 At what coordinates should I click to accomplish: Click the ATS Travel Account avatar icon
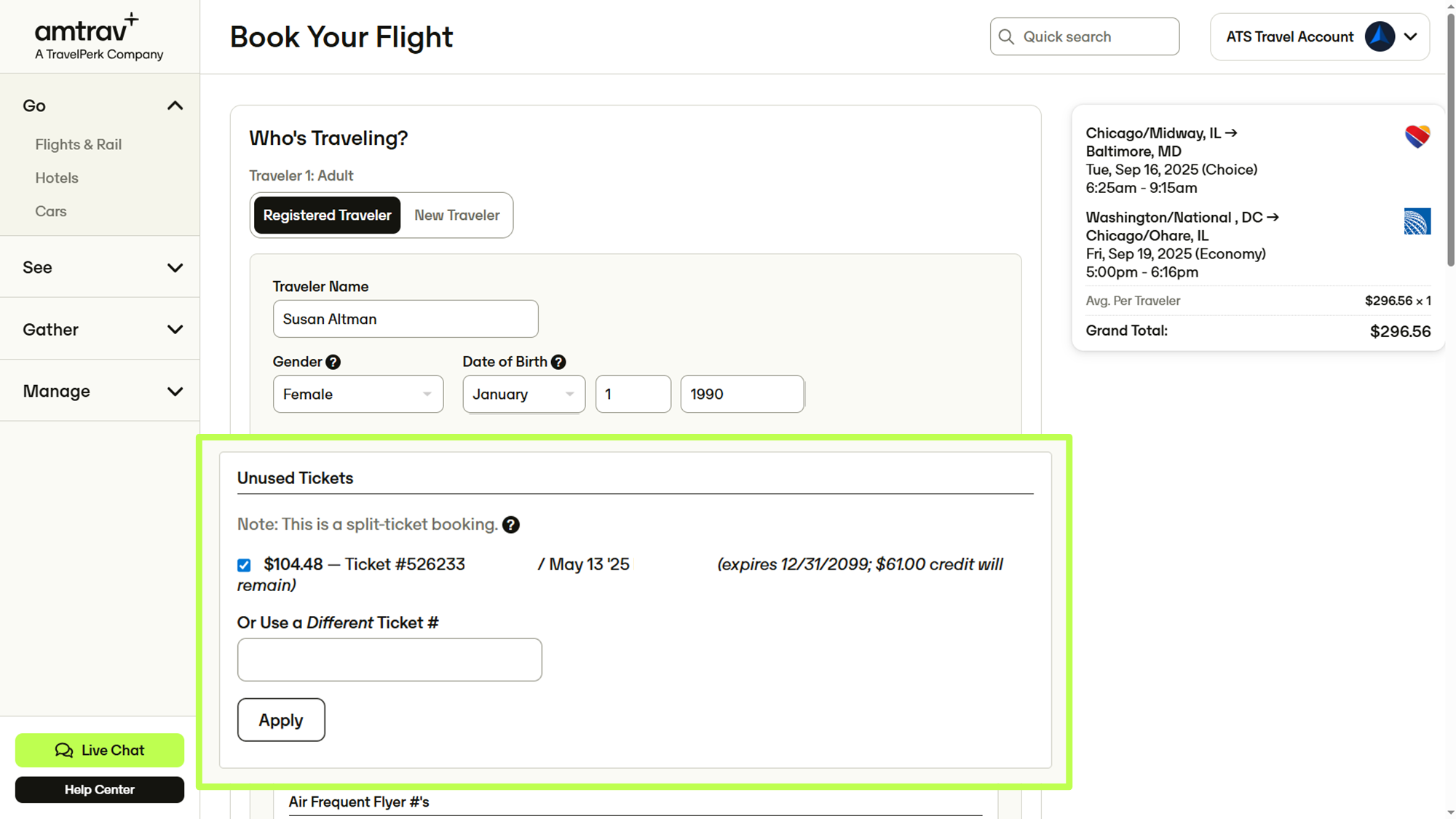(x=1380, y=36)
